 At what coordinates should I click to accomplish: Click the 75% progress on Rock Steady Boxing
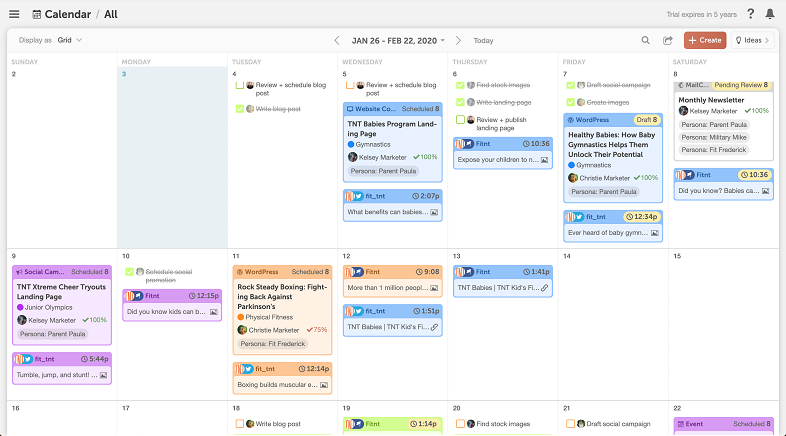pyautogui.click(x=317, y=330)
